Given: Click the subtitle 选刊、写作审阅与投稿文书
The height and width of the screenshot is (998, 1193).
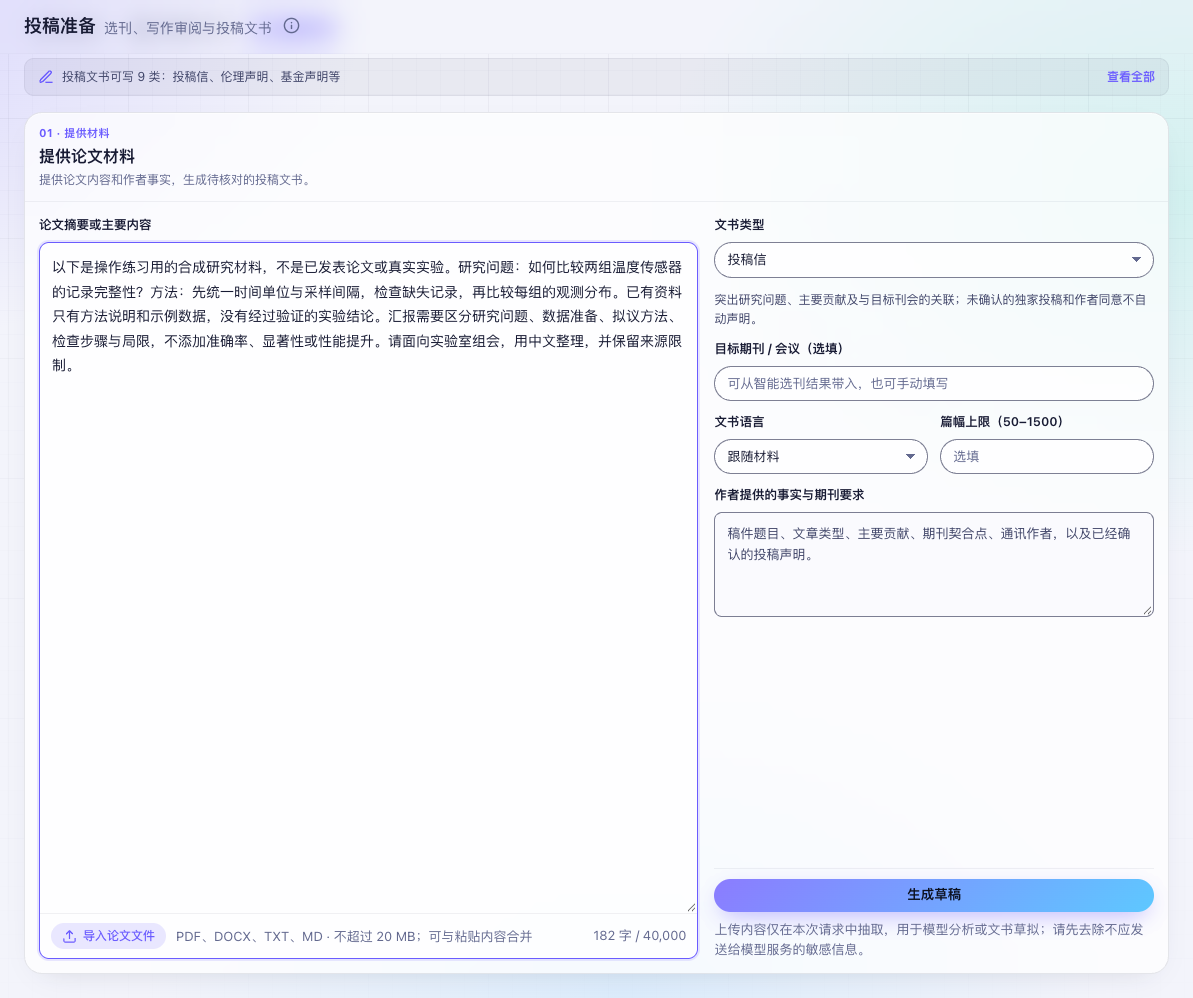Looking at the screenshot, I should click(x=187, y=28).
